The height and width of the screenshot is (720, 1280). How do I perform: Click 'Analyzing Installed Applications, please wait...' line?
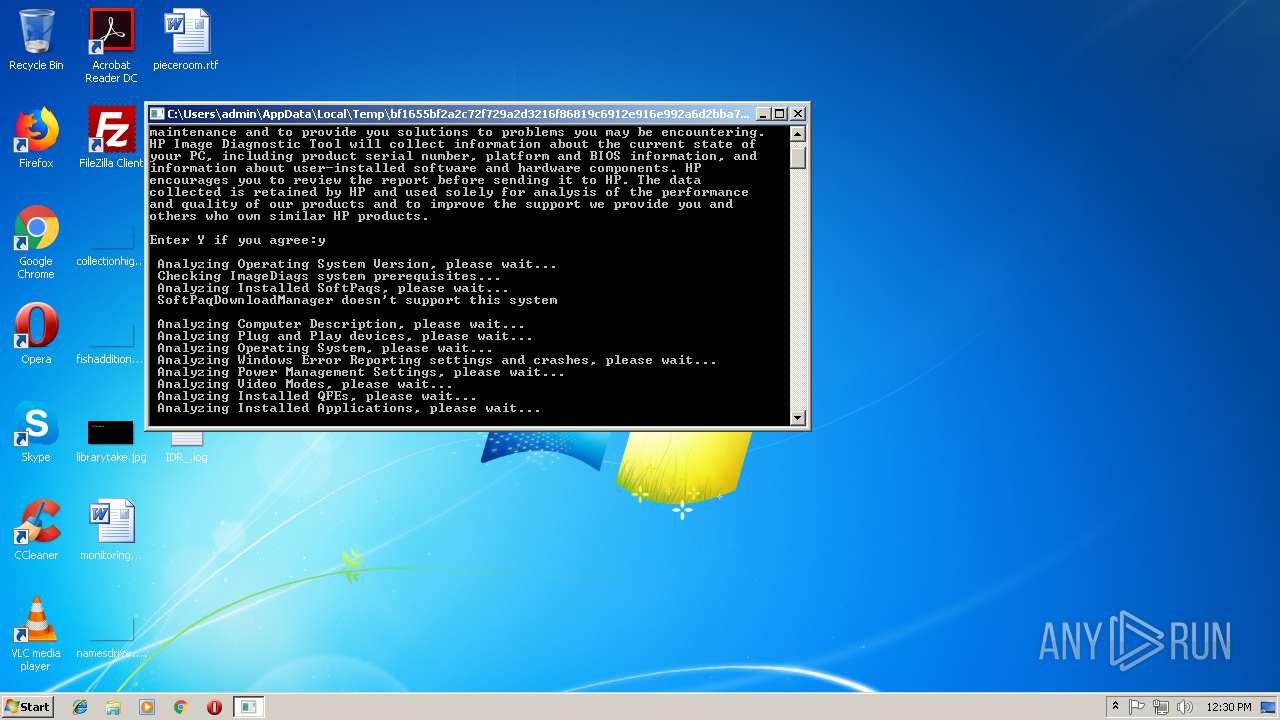[x=349, y=408]
